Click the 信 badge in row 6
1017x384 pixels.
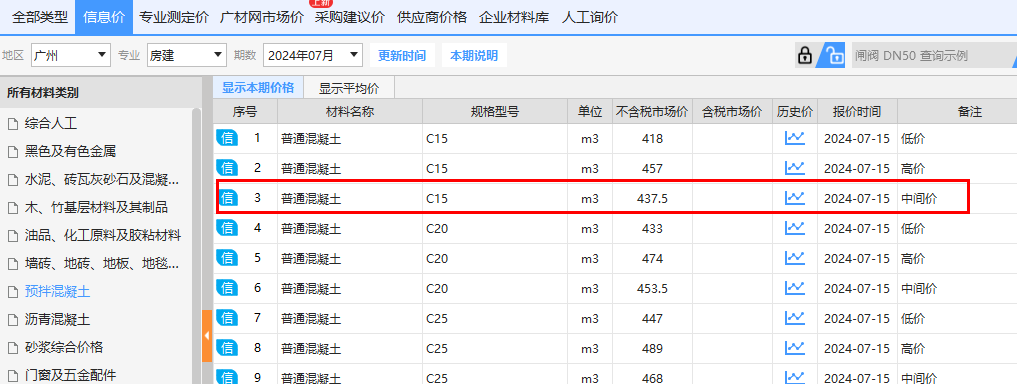tap(227, 288)
